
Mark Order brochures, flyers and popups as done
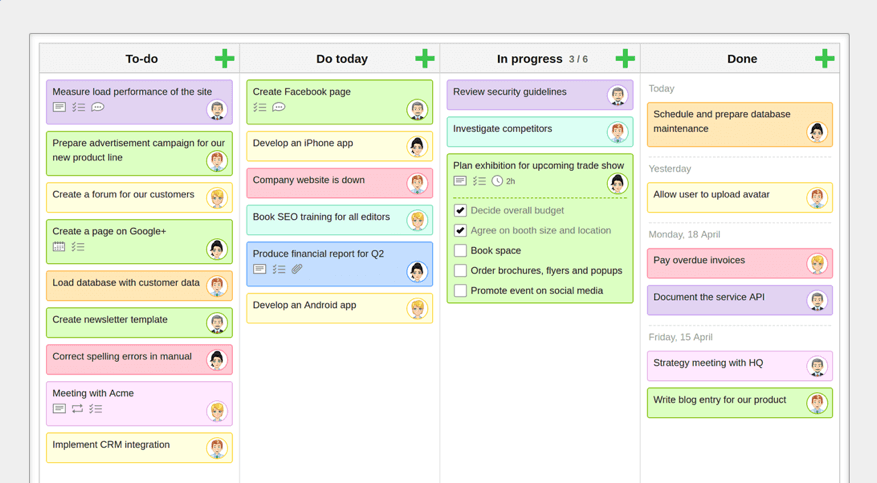[460, 271]
